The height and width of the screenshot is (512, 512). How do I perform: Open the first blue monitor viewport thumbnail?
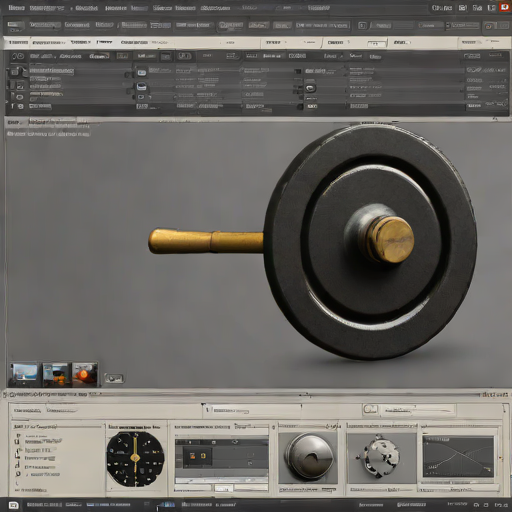point(24,374)
